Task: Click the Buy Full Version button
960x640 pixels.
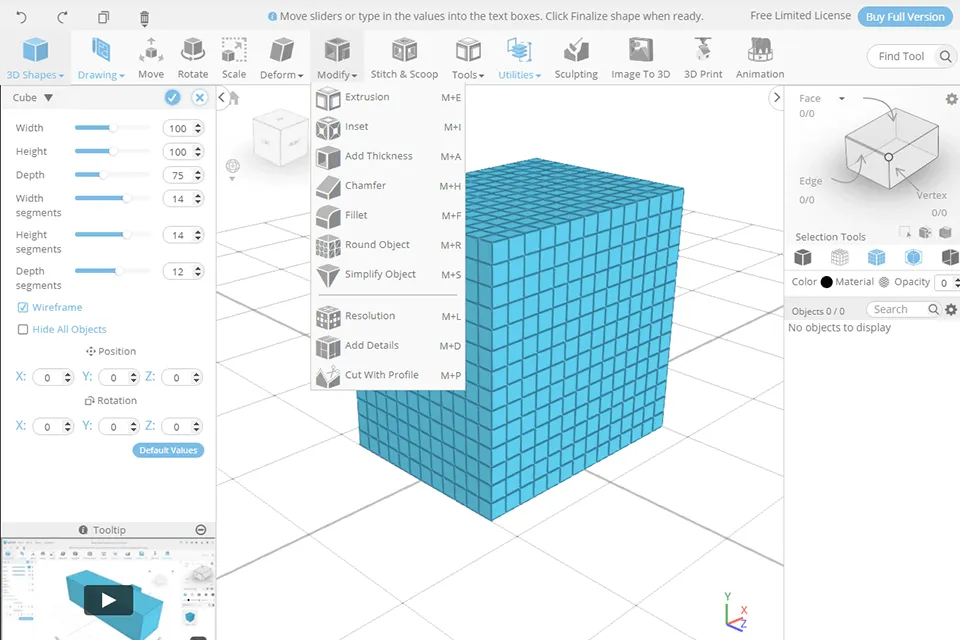Action: [x=904, y=16]
